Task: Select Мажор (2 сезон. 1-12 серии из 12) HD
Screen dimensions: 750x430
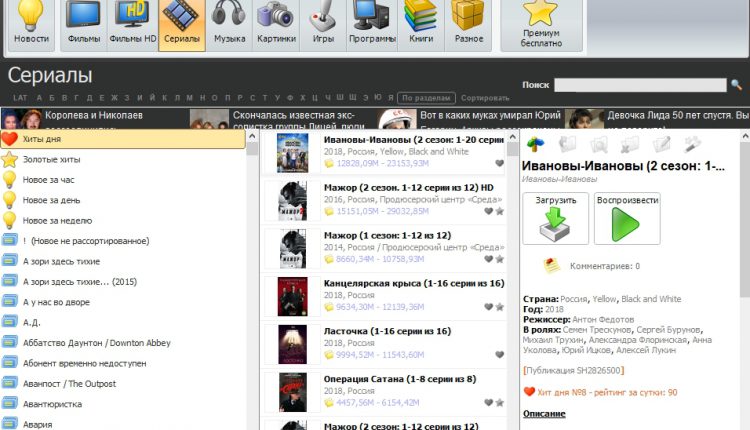Action: click(x=383, y=200)
